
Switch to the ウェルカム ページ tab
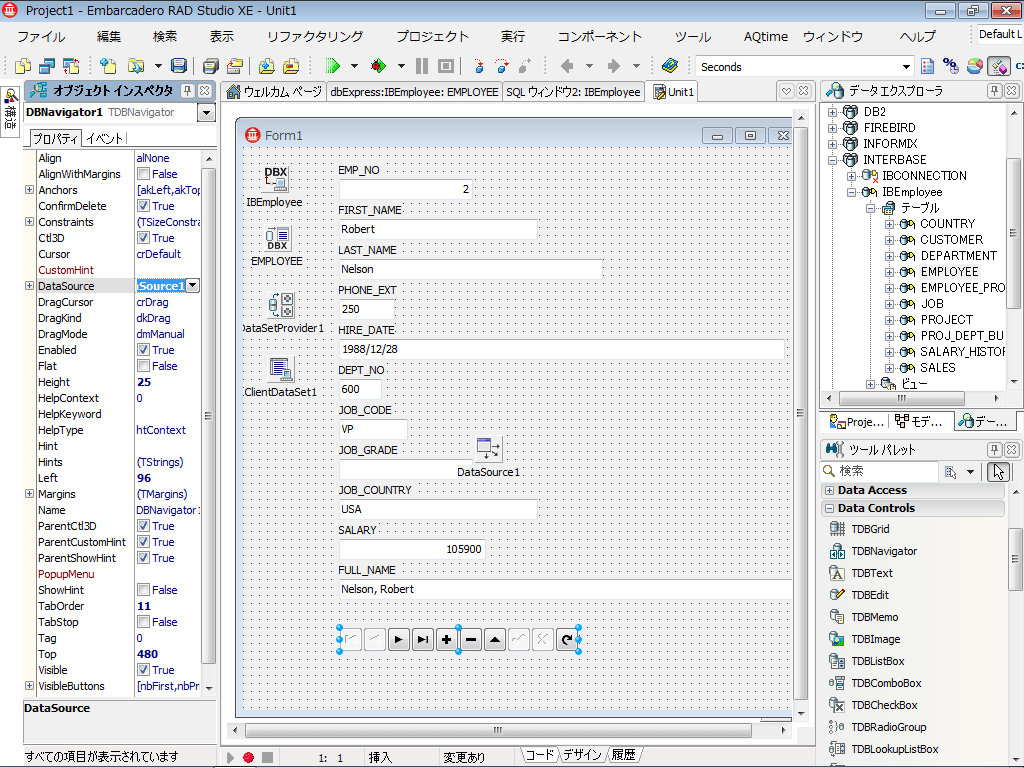[274, 92]
